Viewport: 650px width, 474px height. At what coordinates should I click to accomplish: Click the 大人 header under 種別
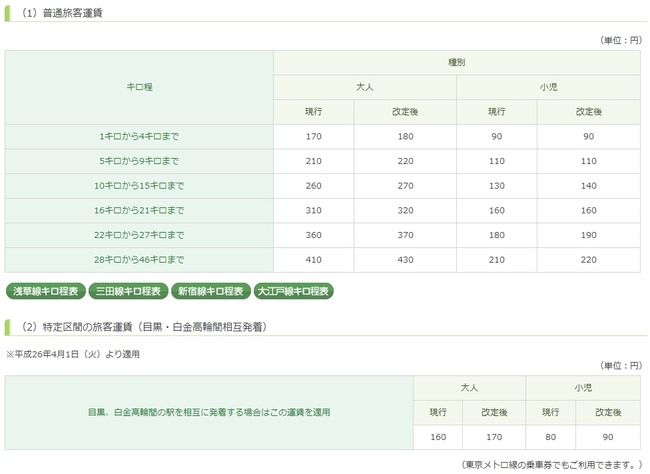click(x=365, y=87)
